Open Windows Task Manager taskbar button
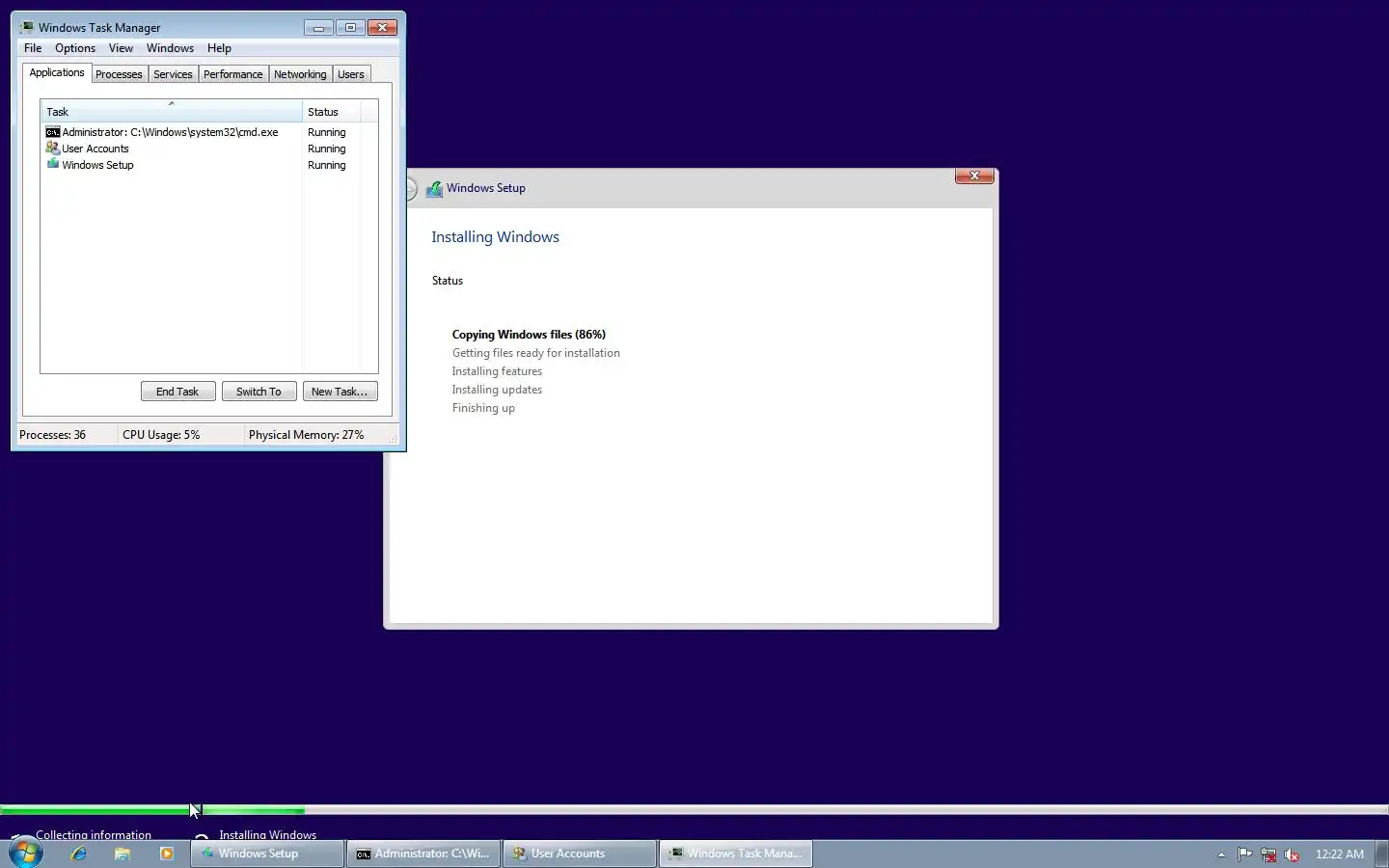 [x=736, y=854]
